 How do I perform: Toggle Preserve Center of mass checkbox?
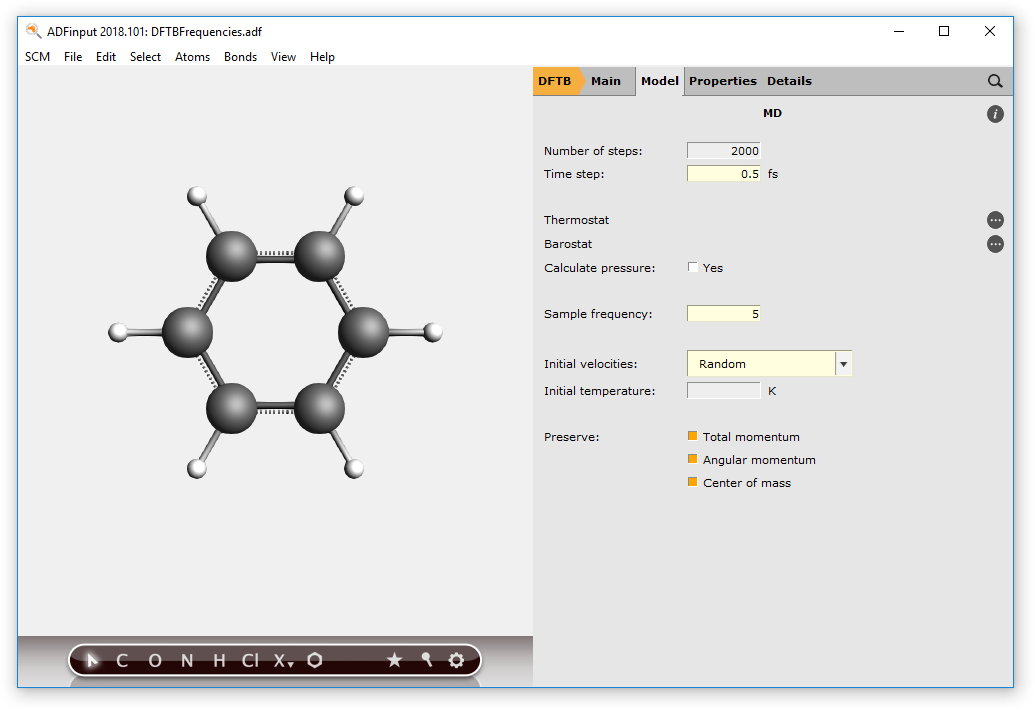pos(692,482)
